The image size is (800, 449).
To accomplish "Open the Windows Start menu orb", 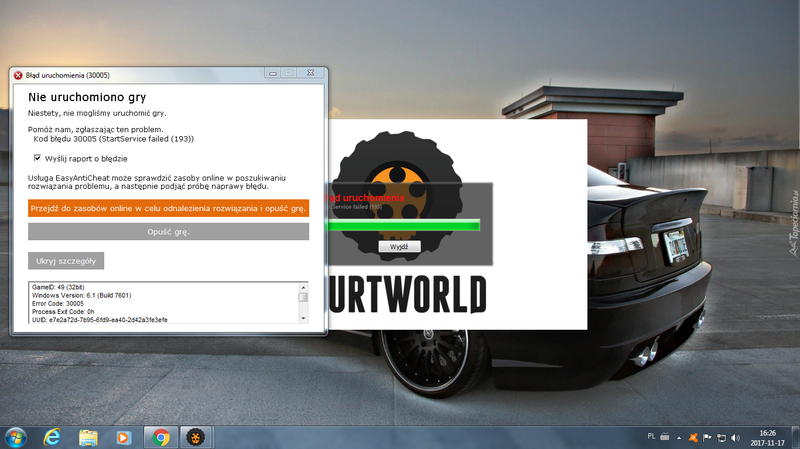I will (15, 438).
